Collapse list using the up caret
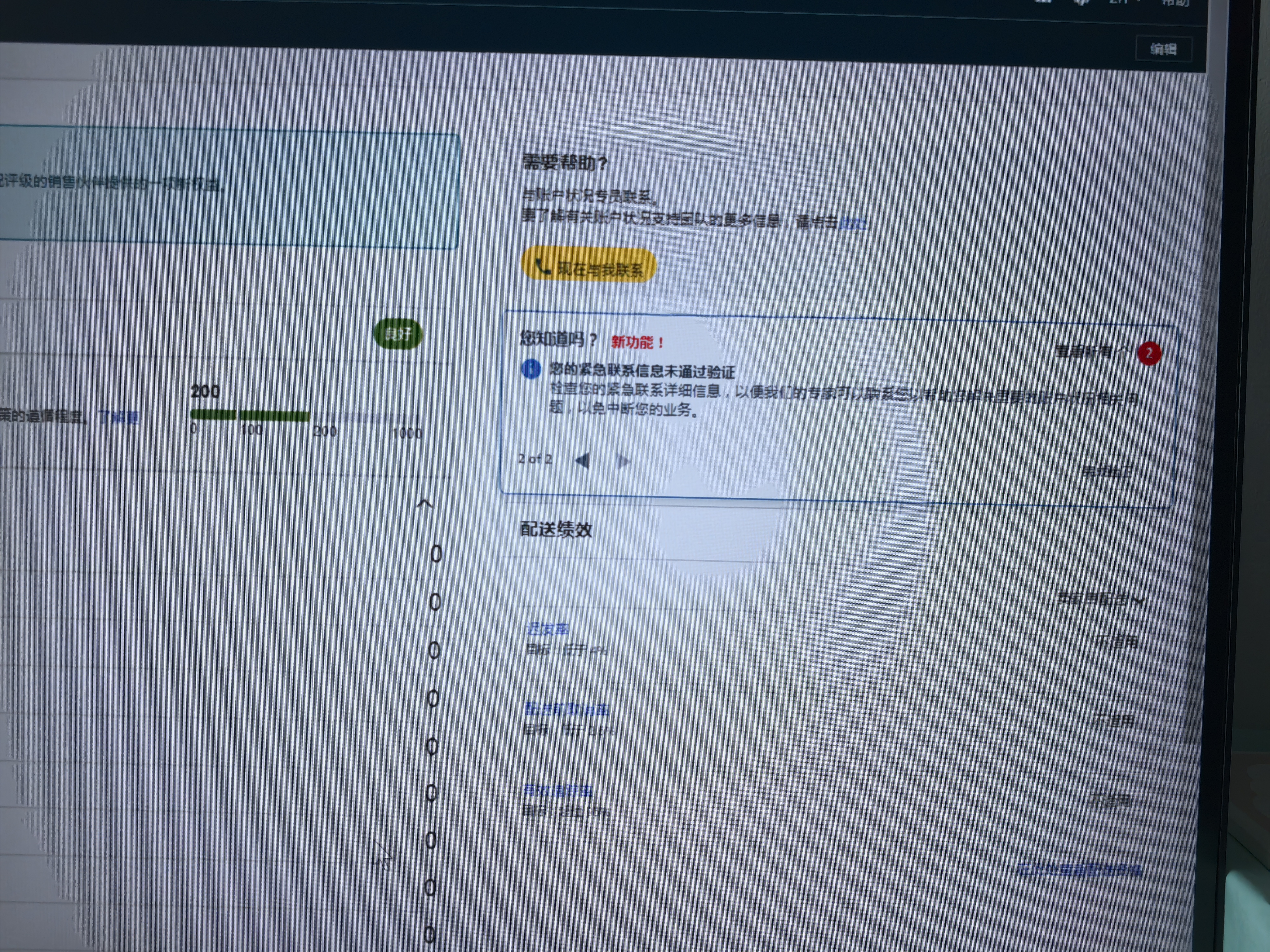This screenshot has height=952, width=1270. point(424,504)
